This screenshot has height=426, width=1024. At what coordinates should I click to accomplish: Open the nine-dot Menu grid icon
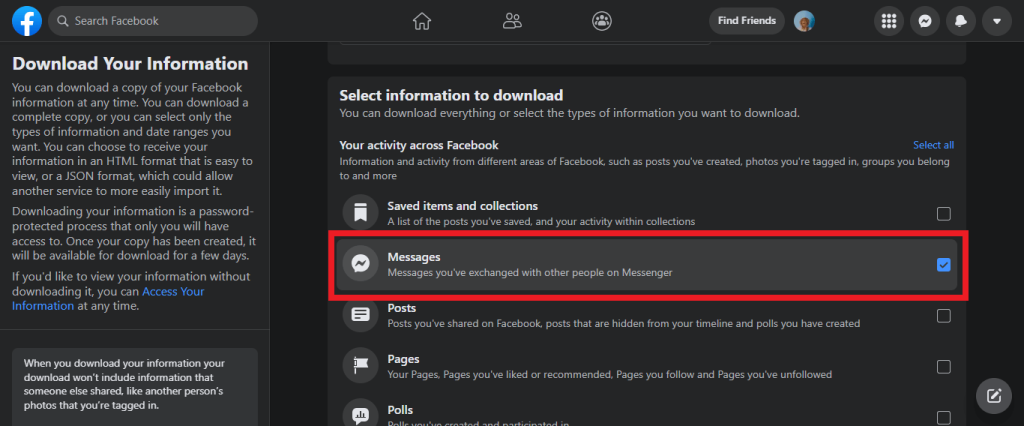(888, 21)
